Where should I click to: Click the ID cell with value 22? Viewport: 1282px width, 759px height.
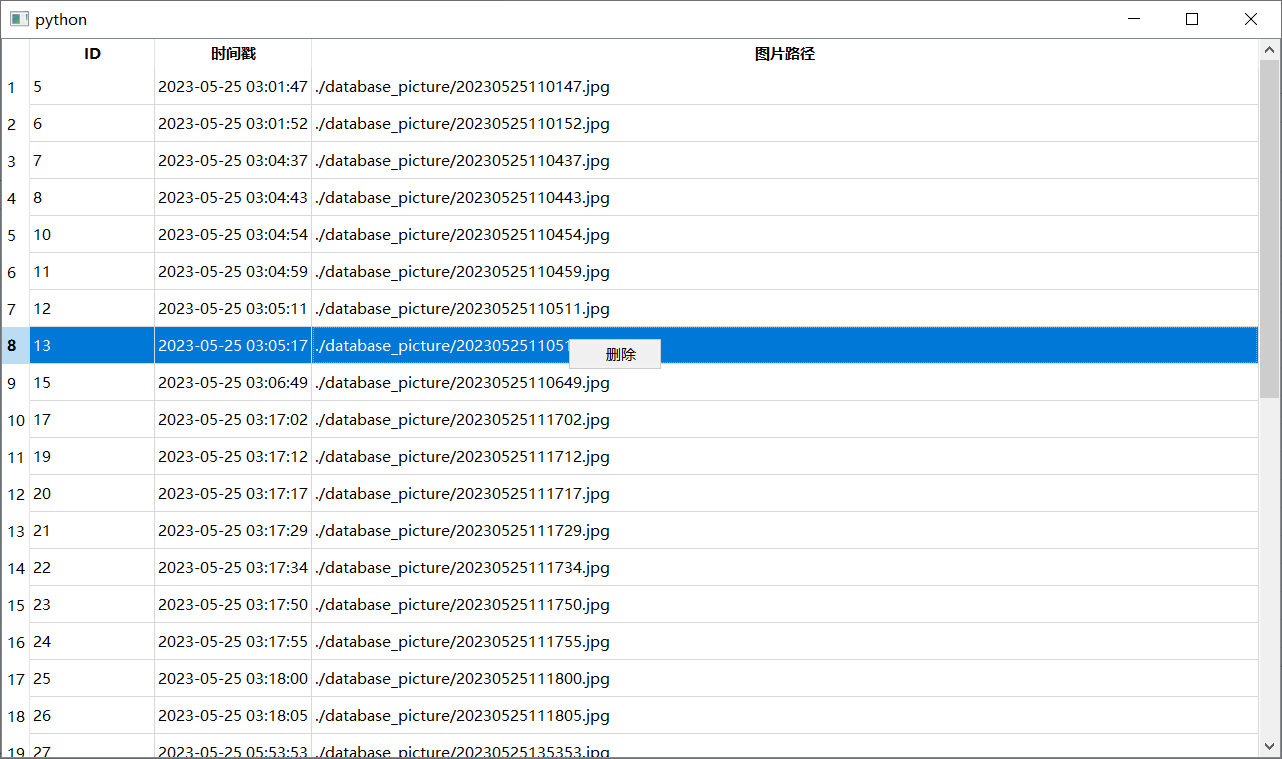point(92,568)
